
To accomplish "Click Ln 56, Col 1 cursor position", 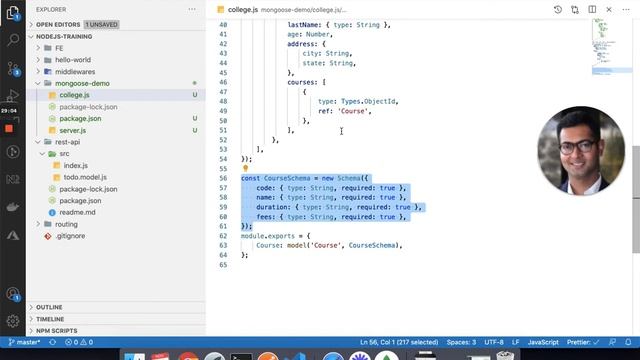I will click(x=399, y=342).
